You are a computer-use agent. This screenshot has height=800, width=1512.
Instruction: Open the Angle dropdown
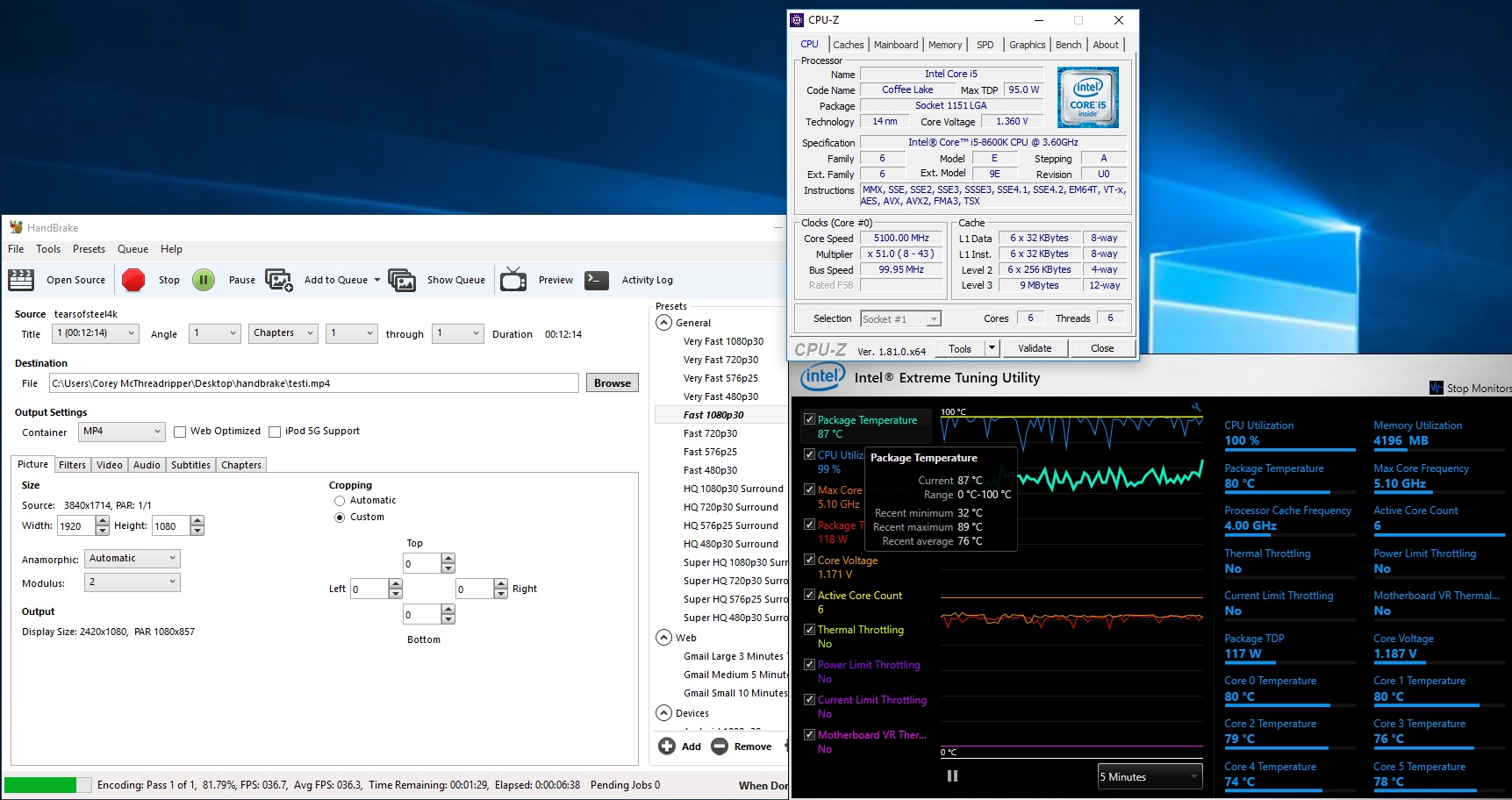(214, 333)
